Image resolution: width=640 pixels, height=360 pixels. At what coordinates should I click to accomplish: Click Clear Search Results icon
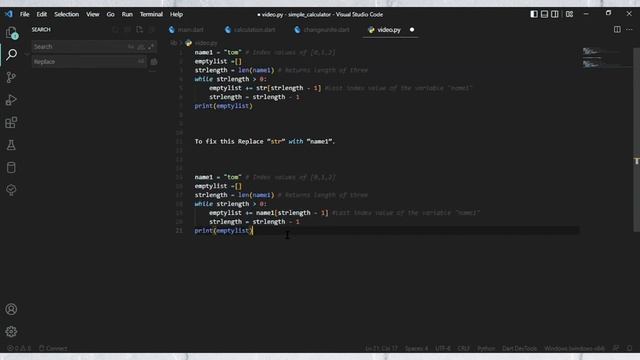point(127,29)
